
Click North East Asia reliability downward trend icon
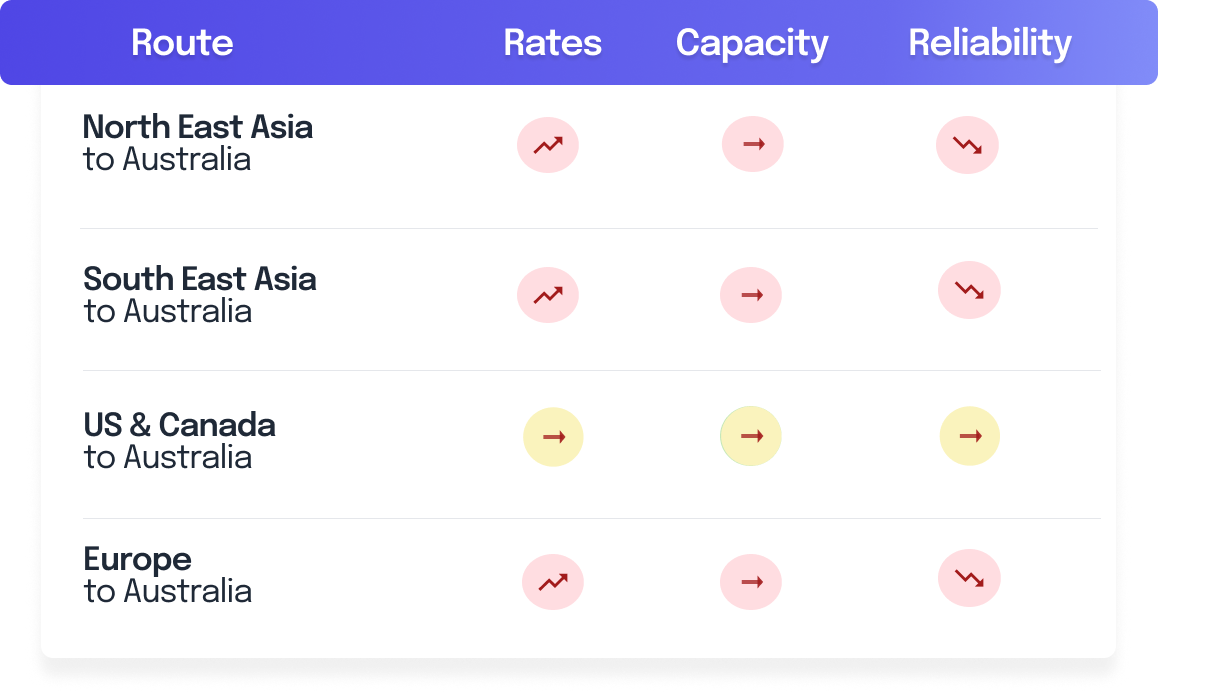point(967,145)
